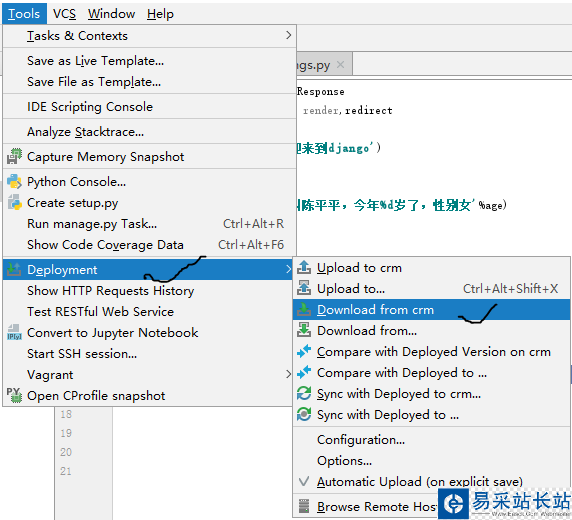572x520 pixels.
Task: Run manage.py Task entry
Action: [x=150, y=224]
